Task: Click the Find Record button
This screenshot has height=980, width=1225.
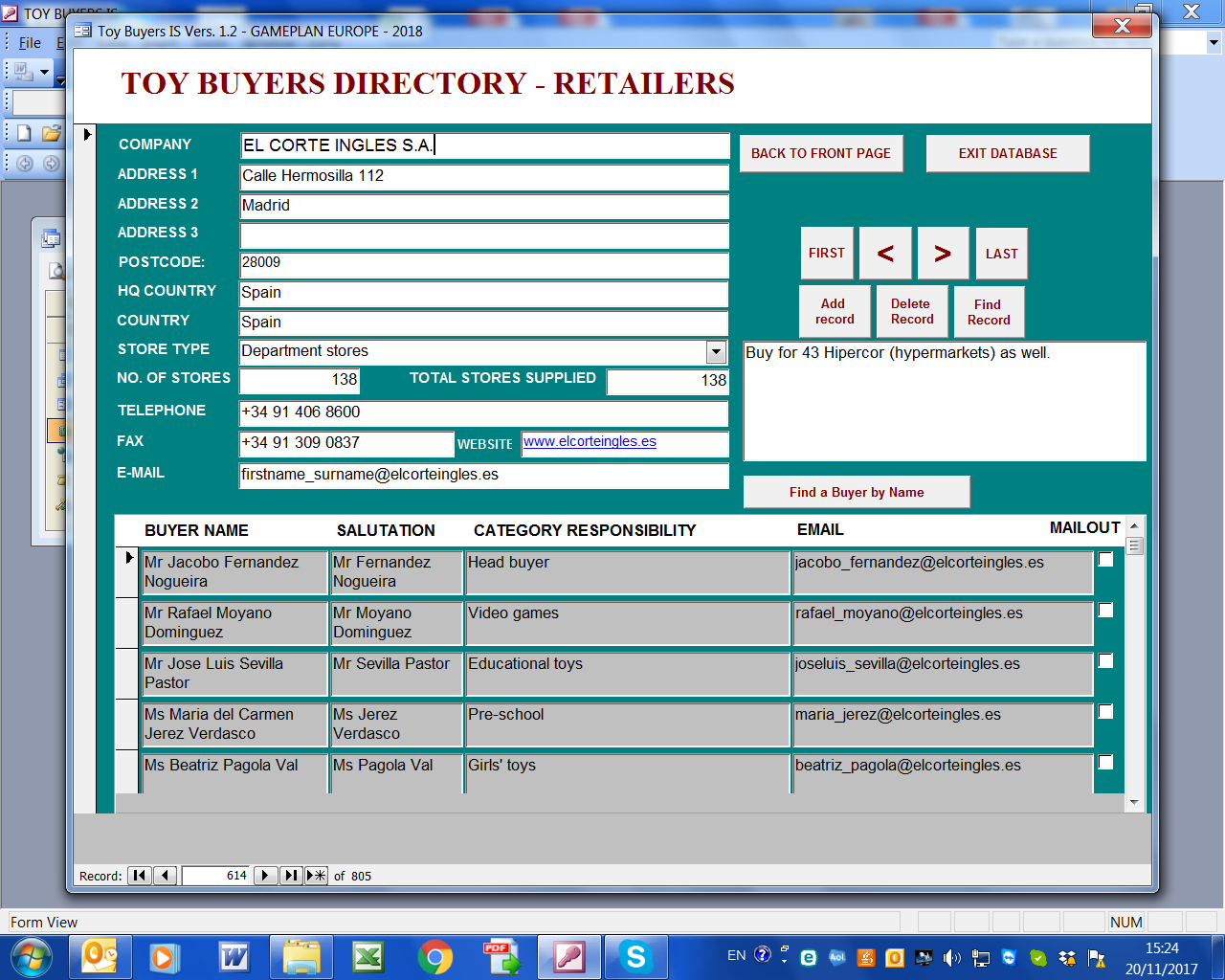Action: (x=989, y=312)
